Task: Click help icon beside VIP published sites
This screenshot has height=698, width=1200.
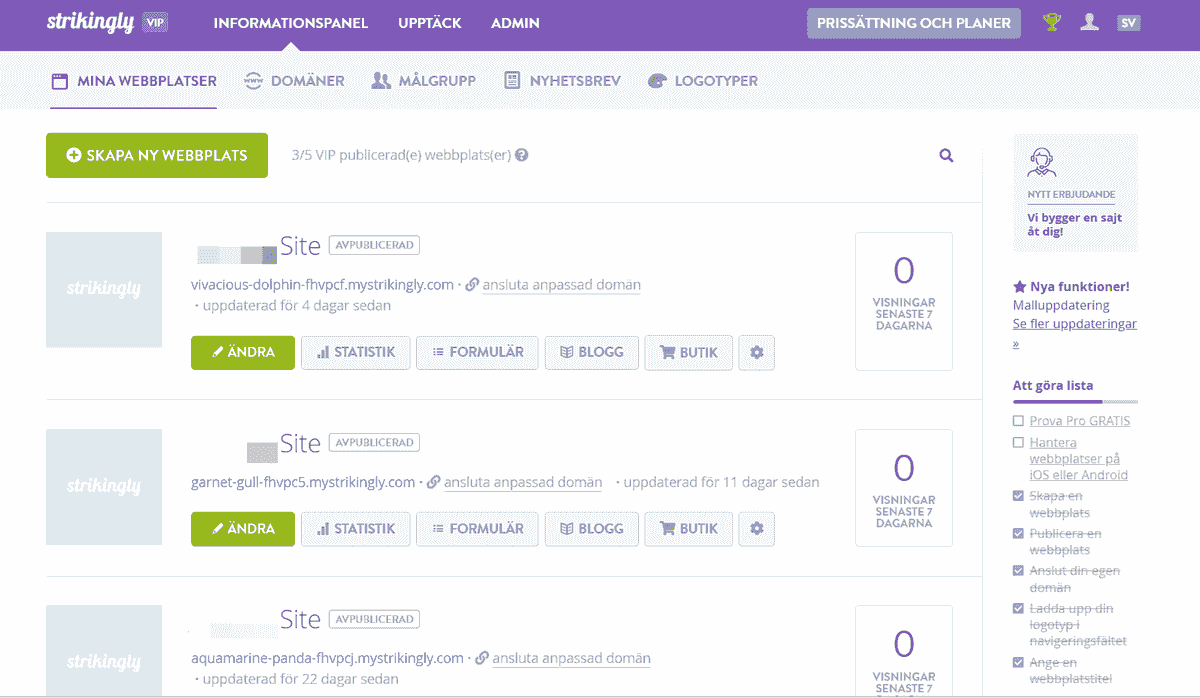Action: 522,155
